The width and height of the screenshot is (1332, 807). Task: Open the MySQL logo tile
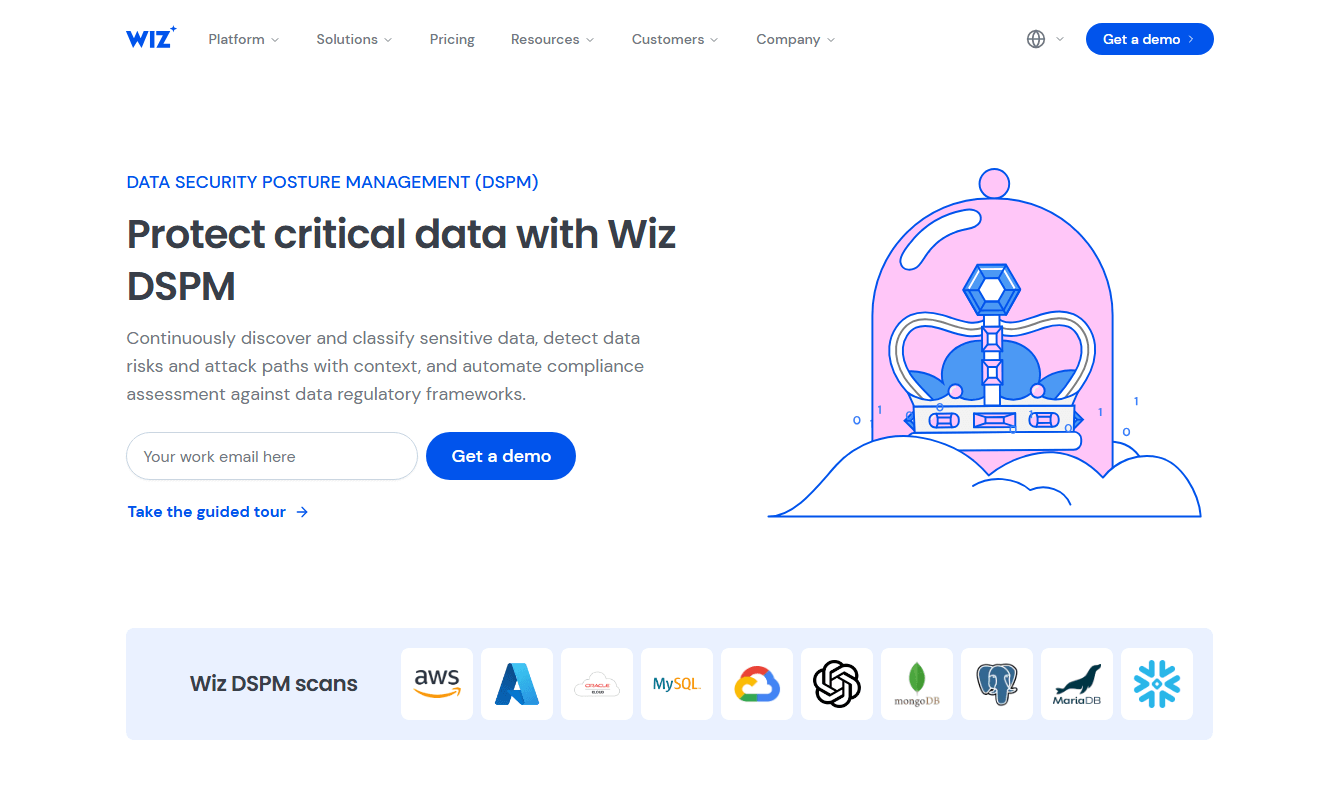677,684
